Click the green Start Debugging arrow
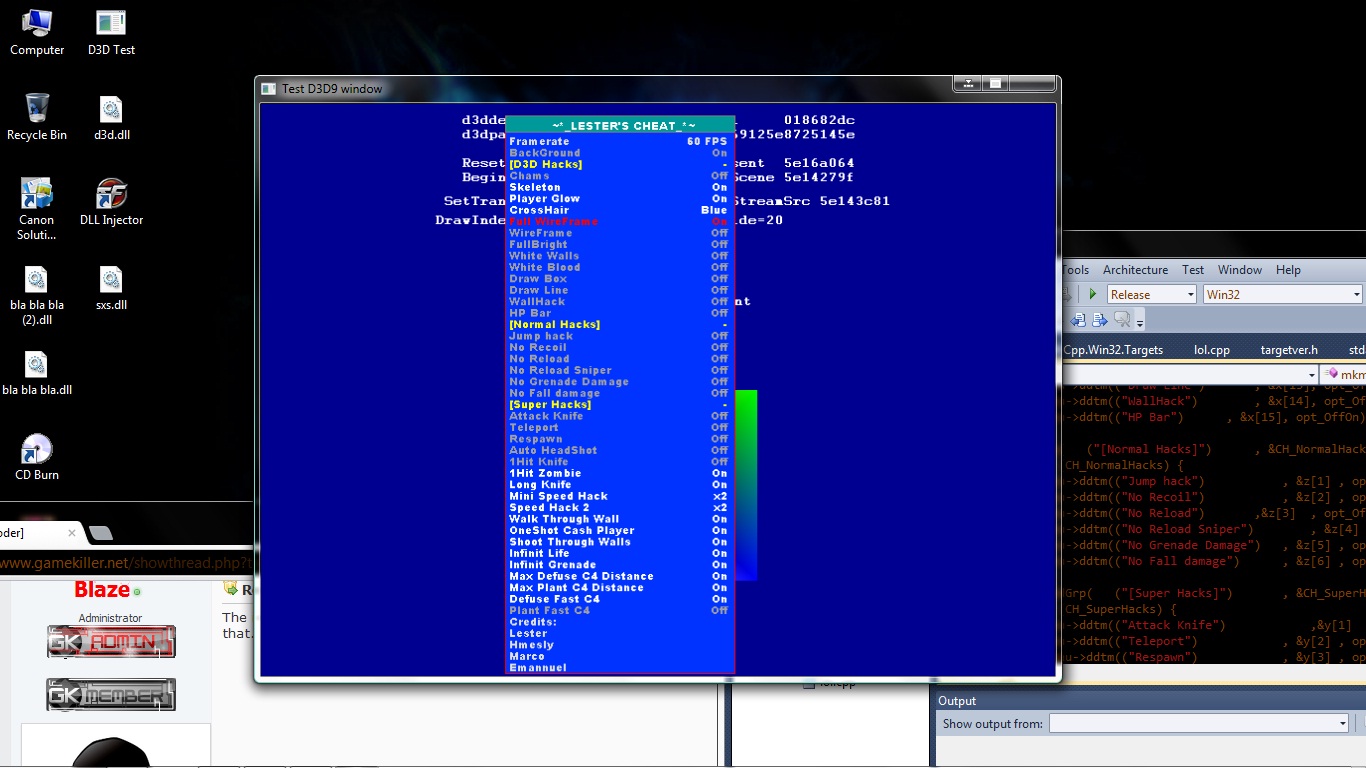This screenshot has height=768, width=1366. point(1092,294)
